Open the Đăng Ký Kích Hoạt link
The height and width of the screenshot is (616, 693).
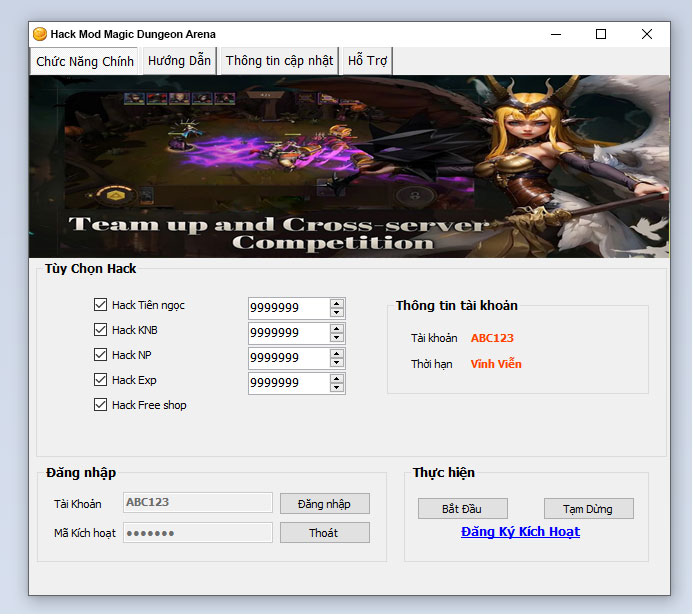point(520,532)
